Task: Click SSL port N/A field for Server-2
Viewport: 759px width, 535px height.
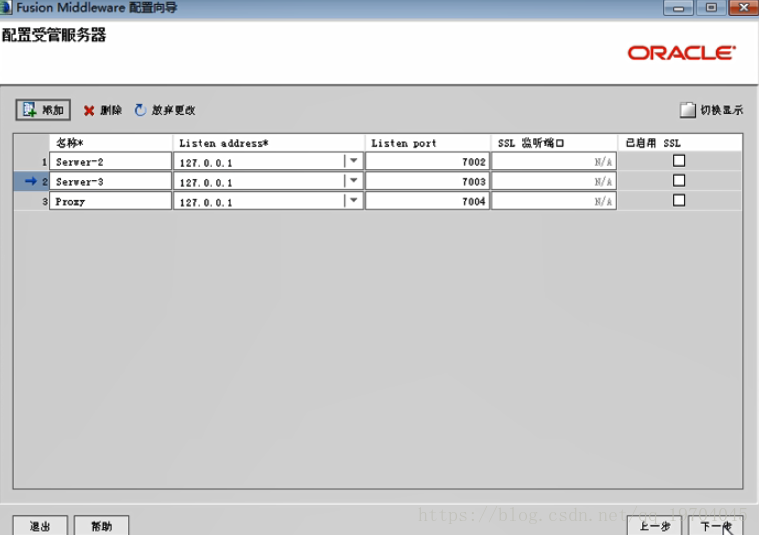Action: (554, 162)
